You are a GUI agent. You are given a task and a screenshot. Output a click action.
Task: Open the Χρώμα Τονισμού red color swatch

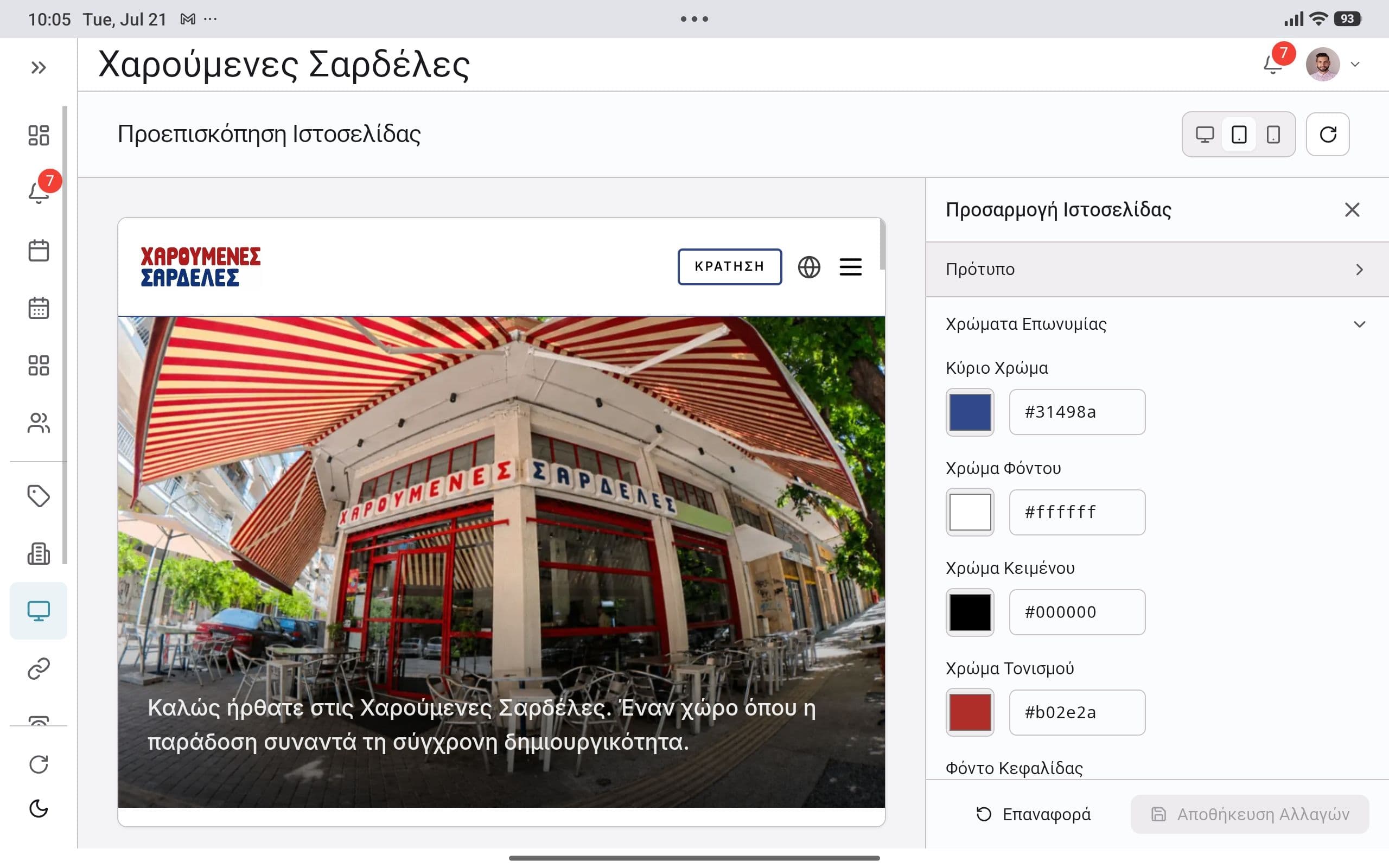click(970, 712)
